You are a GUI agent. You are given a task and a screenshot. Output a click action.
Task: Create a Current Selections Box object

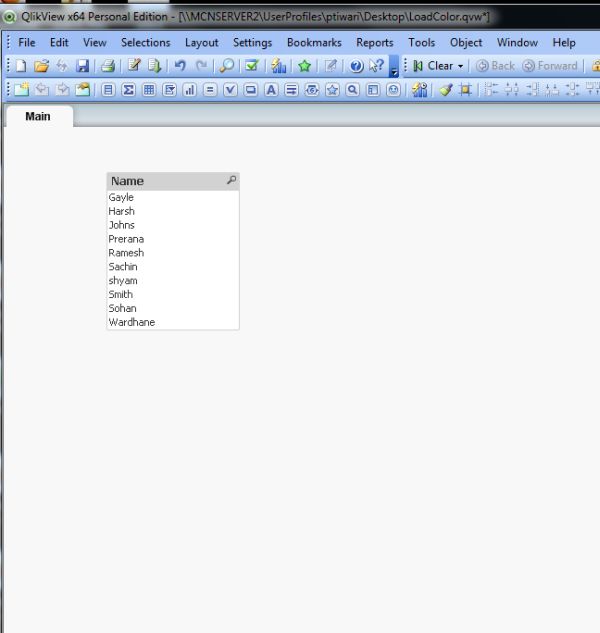[230, 90]
